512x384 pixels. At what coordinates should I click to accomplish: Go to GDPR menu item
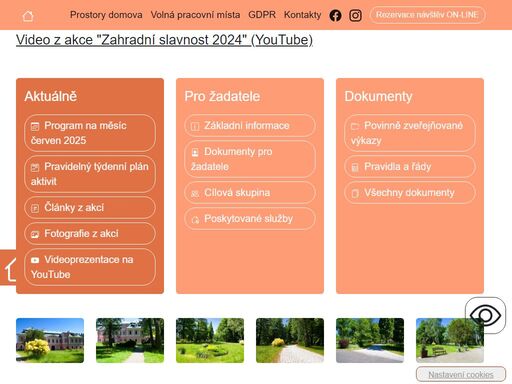click(x=262, y=15)
